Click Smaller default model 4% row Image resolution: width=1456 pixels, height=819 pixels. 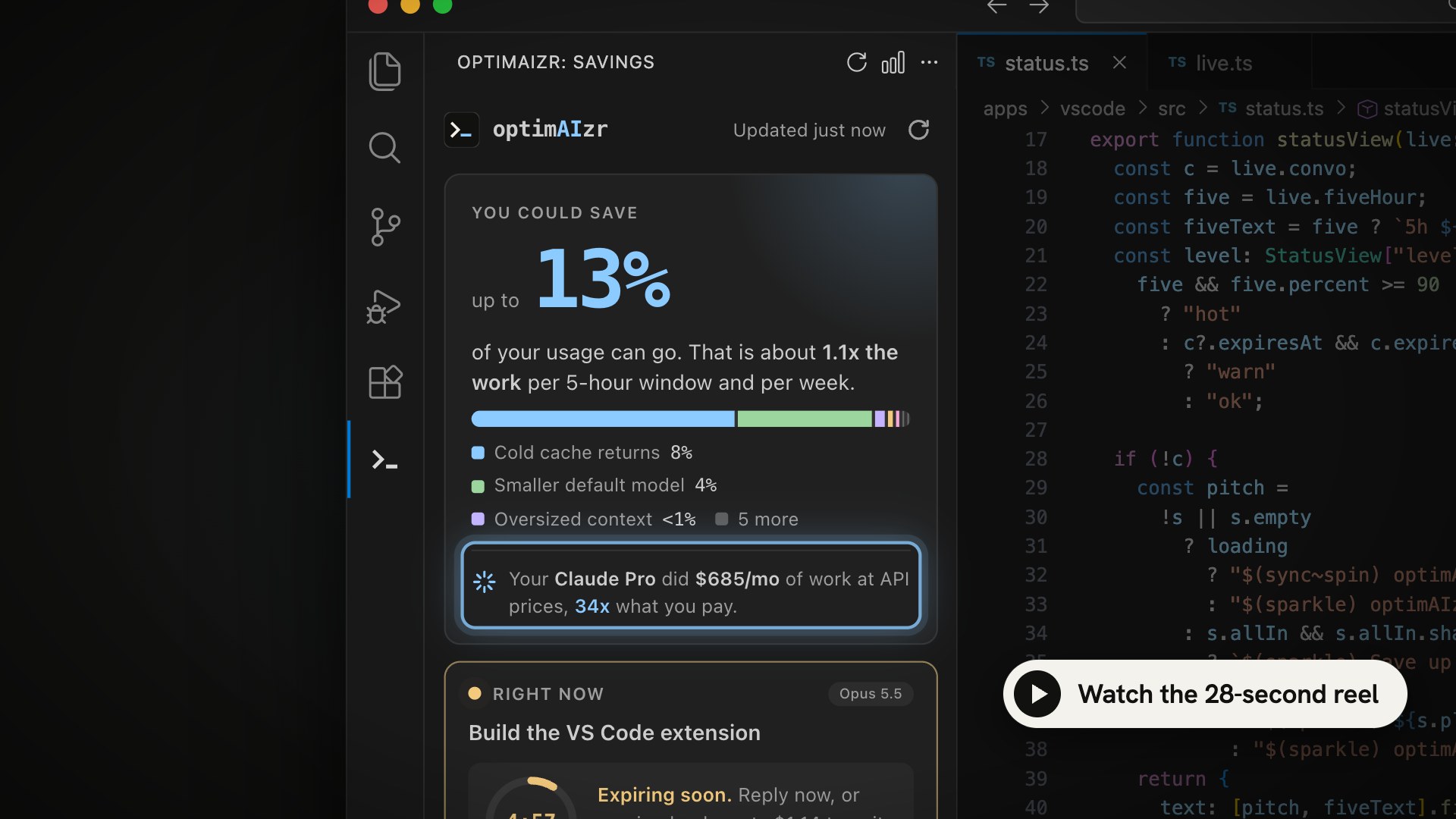595,485
